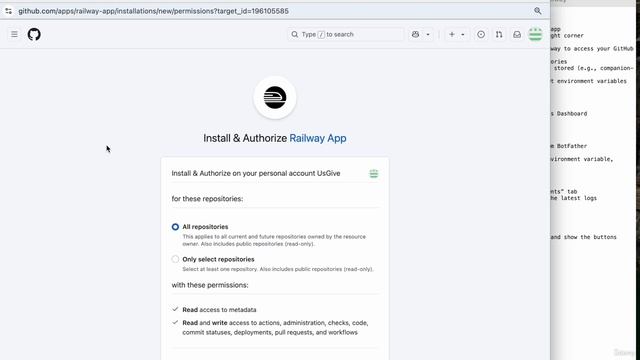Click 'Botfather' line in background text window
This screenshot has width=640, height=360.
[569, 146]
